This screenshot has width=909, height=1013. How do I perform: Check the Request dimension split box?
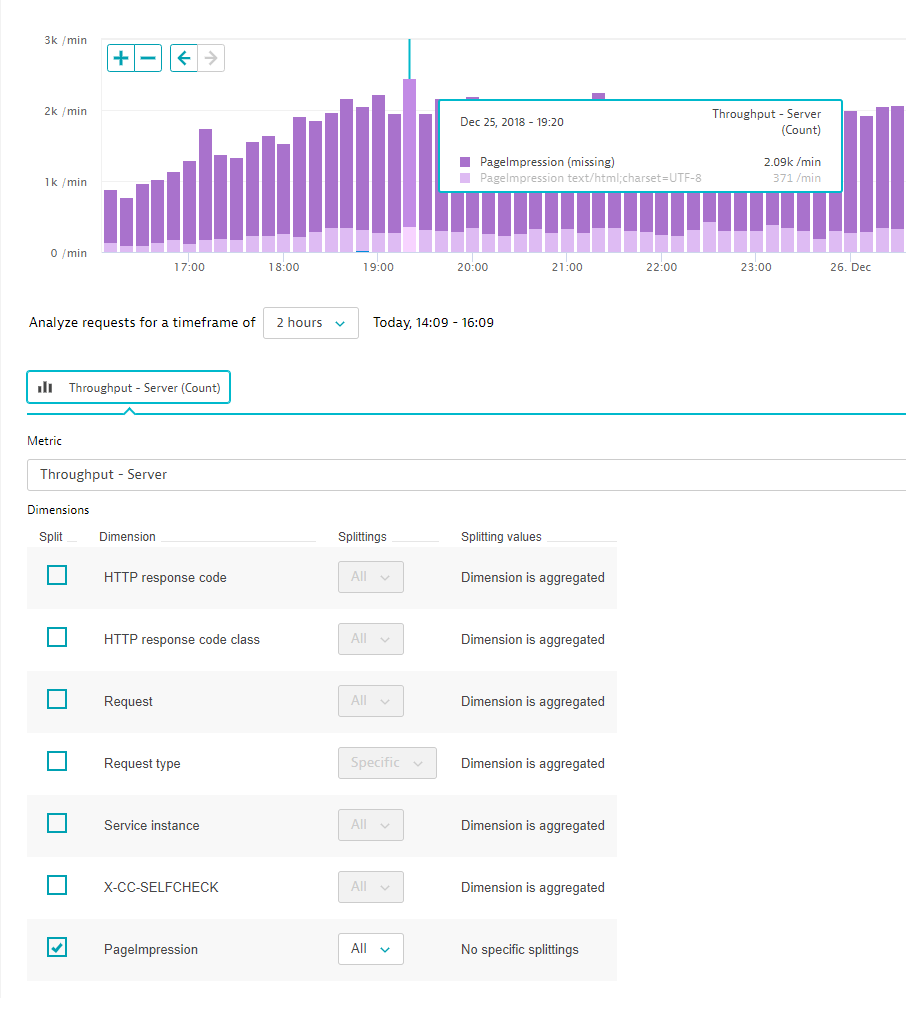tap(57, 700)
